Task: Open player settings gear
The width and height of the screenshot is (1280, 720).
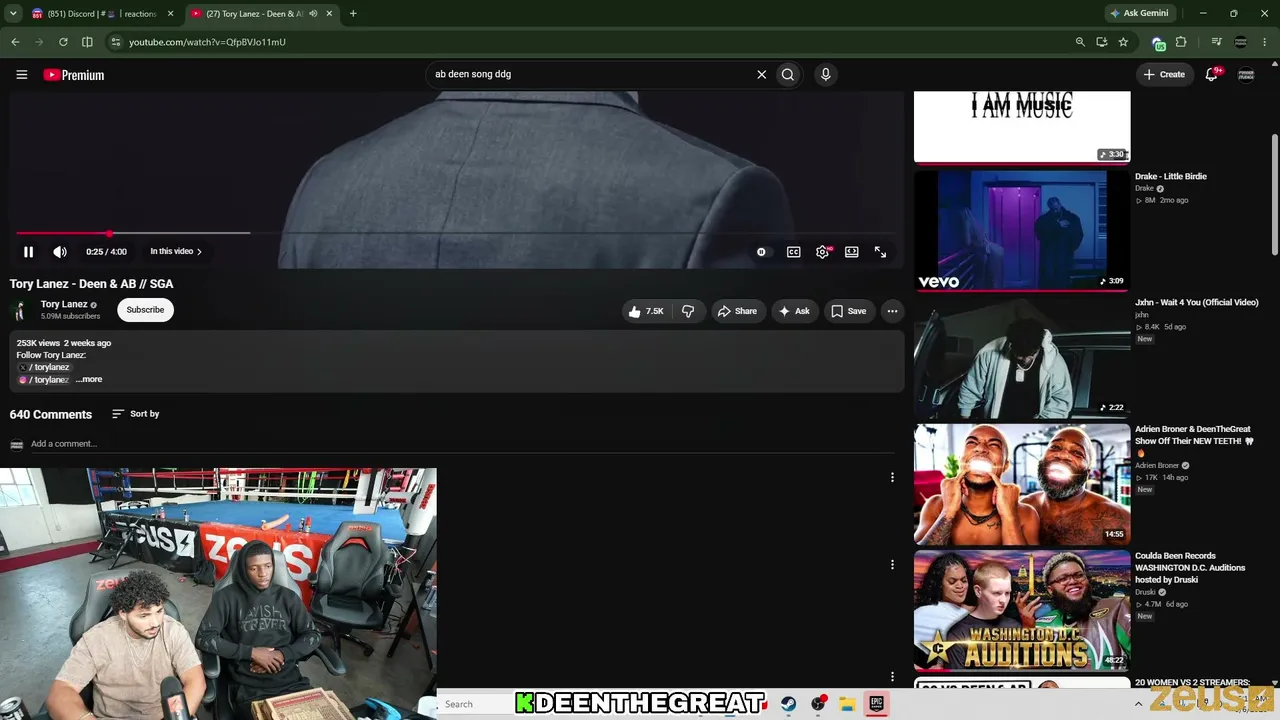Action: [822, 252]
